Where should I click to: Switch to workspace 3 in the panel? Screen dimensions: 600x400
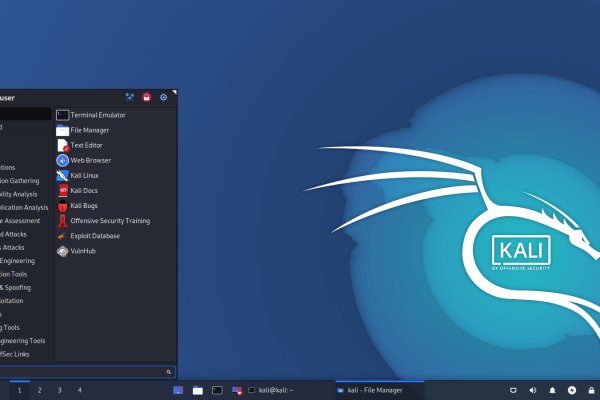(x=59, y=389)
